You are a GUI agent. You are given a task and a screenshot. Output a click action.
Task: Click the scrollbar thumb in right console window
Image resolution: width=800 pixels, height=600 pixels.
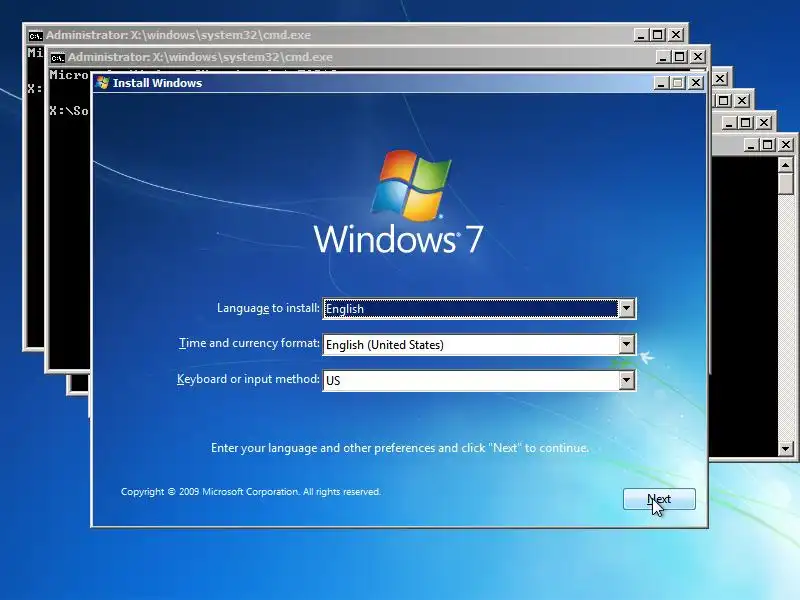pos(786,184)
